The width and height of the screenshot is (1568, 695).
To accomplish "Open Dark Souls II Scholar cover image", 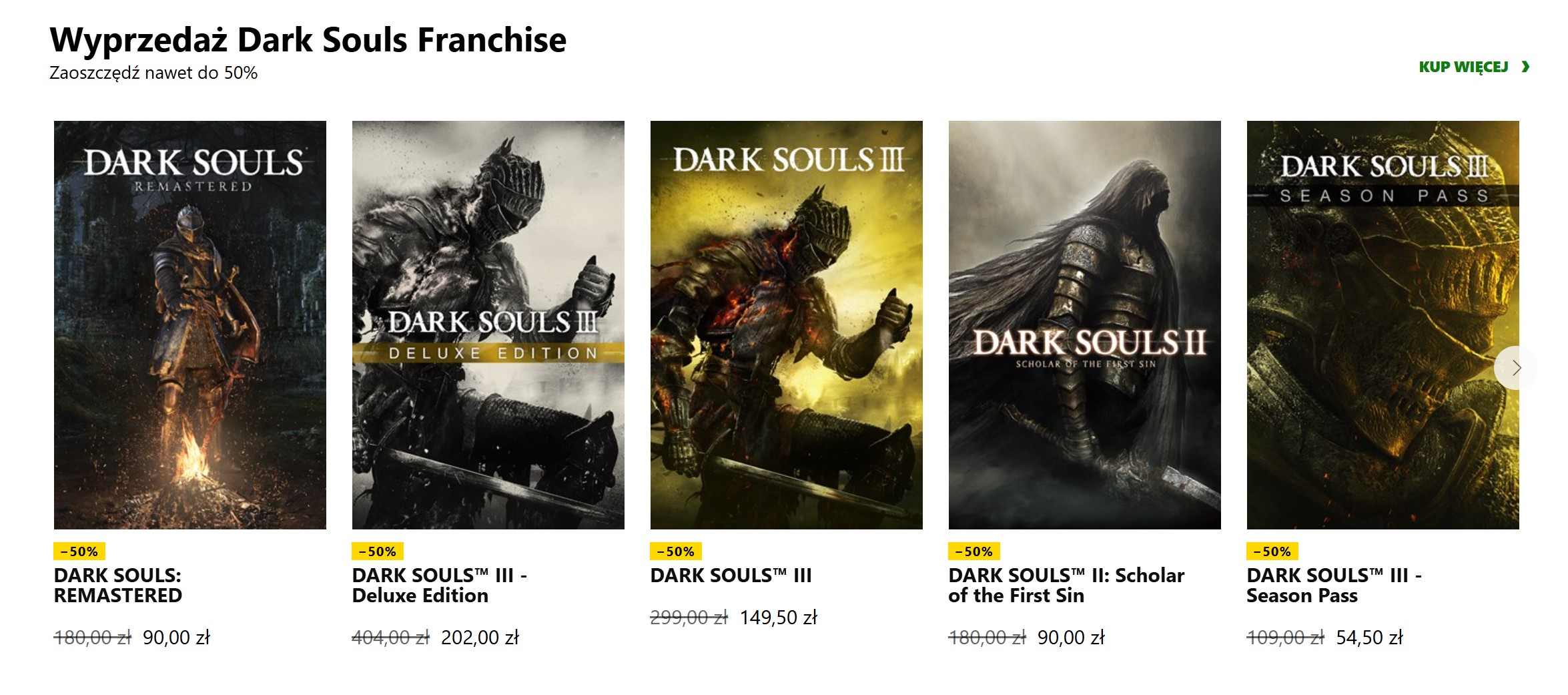I will pyautogui.click(x=1085, y=325).
